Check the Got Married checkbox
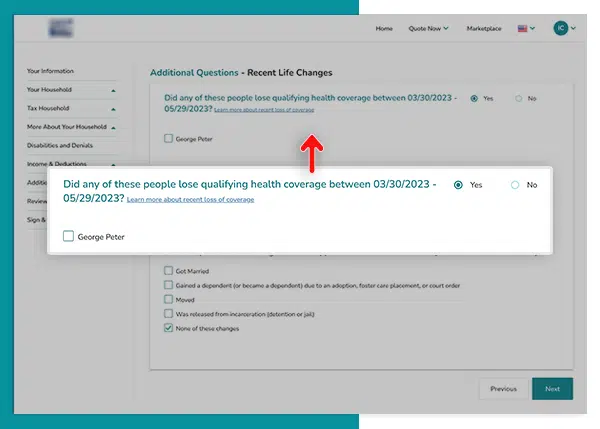 pyautogui.click(x=168, y=271)
